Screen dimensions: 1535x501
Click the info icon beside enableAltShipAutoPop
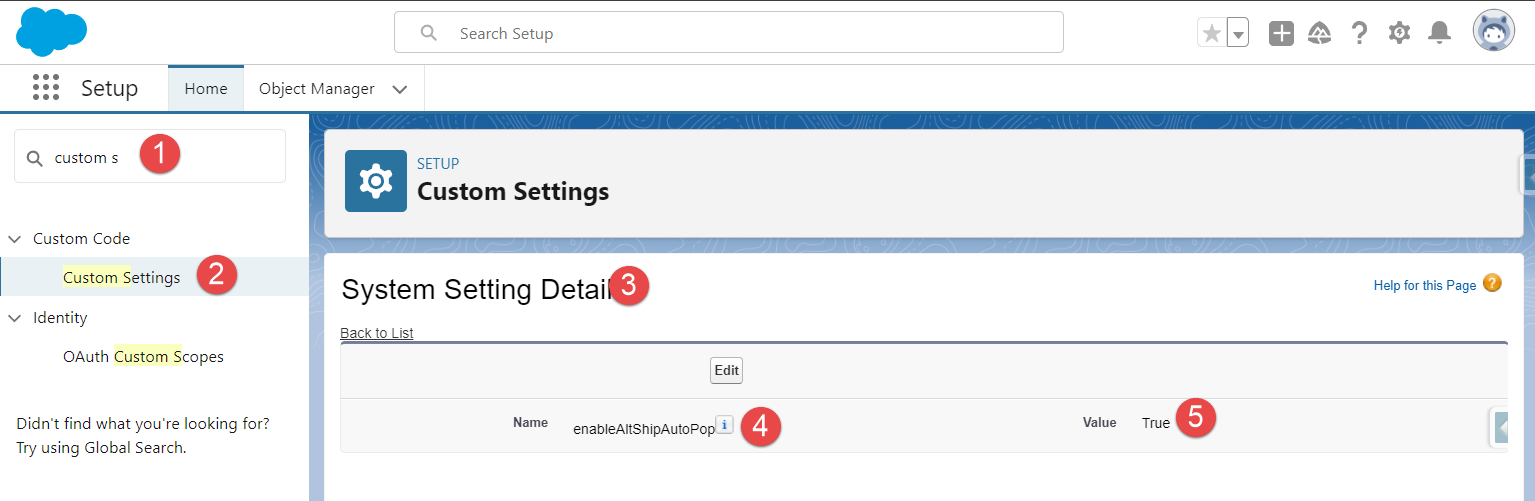(x=725, y=424)
